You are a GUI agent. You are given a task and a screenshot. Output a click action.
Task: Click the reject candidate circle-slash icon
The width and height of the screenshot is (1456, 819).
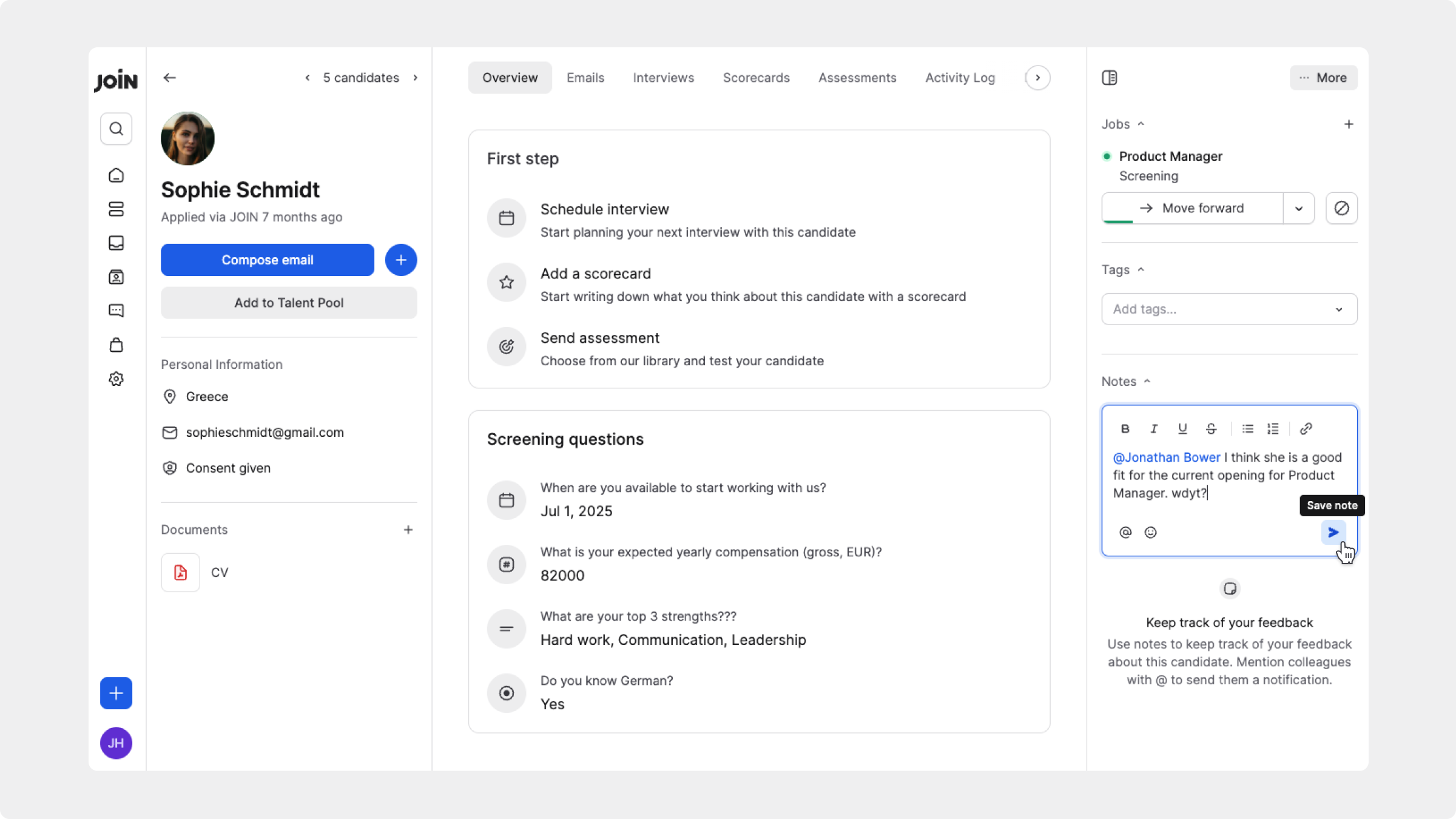[x=1341, y=208]
